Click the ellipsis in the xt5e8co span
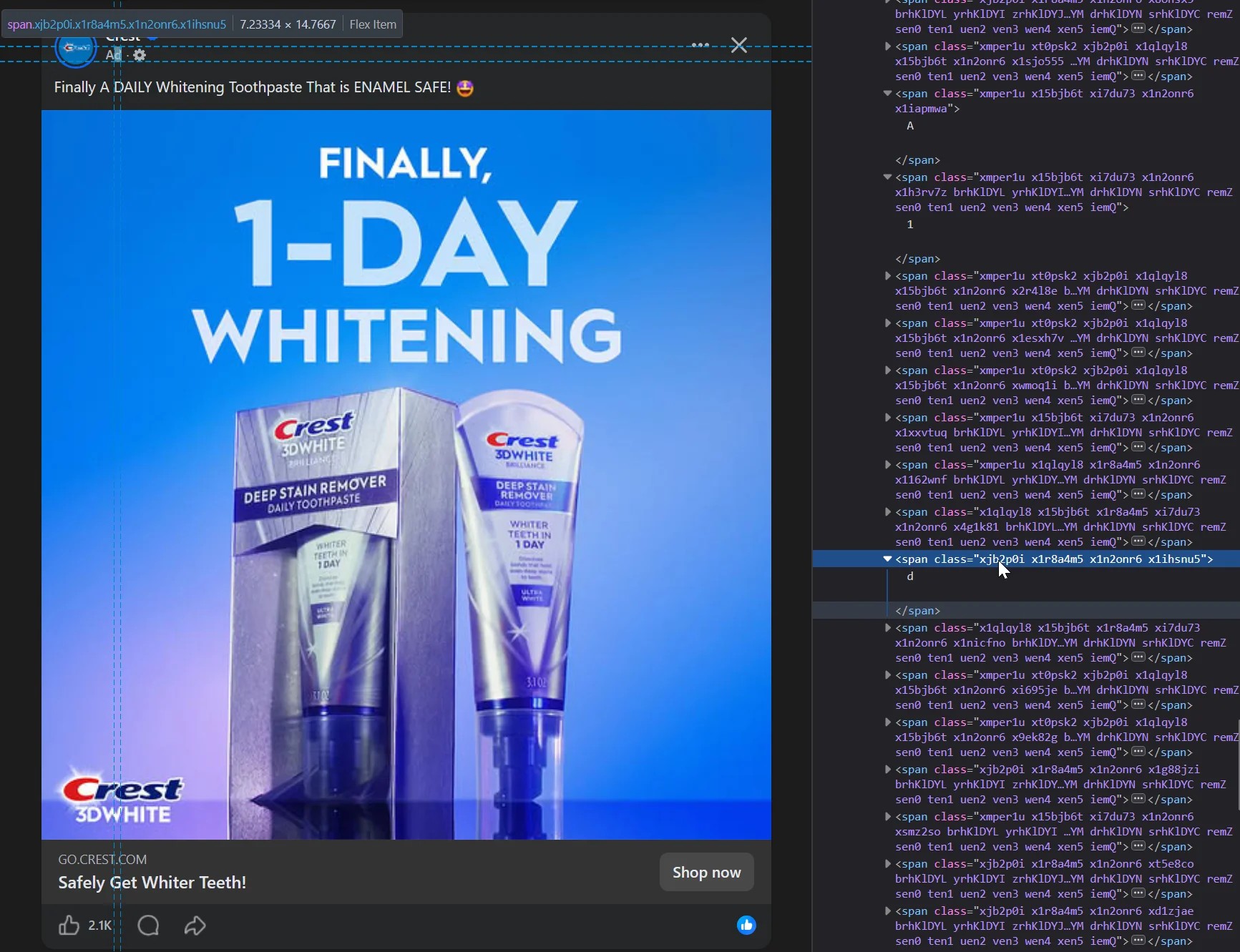 [1138, 893]
